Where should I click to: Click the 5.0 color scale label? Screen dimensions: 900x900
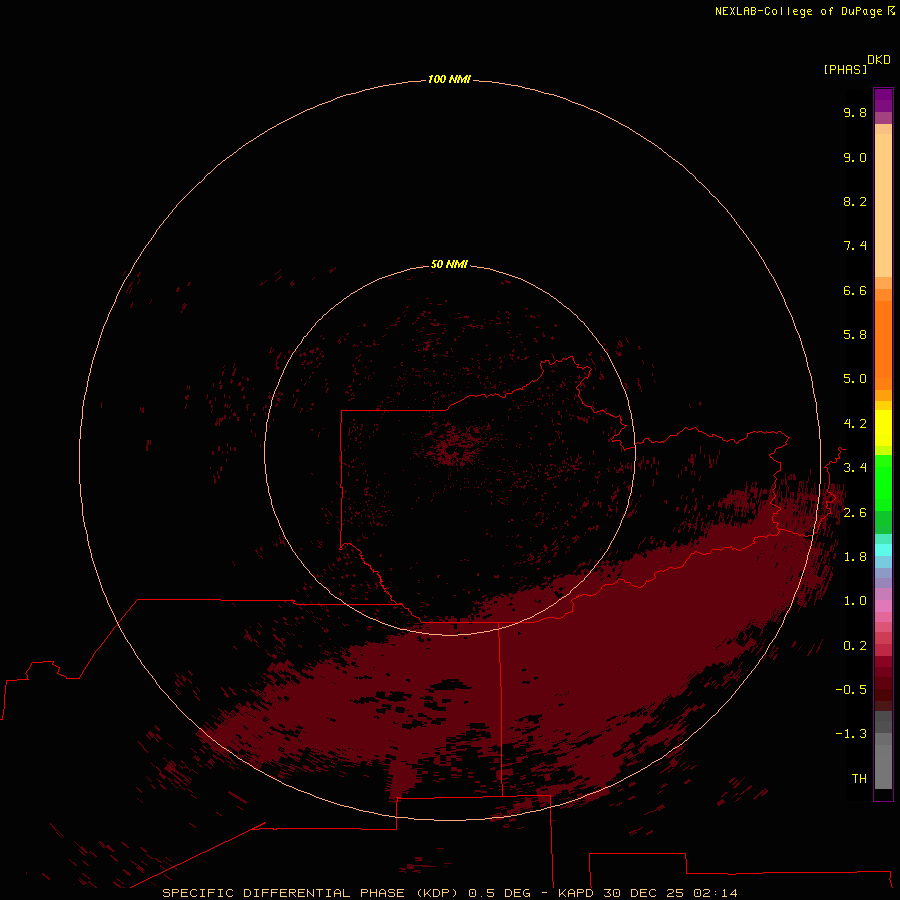point(855,379)
